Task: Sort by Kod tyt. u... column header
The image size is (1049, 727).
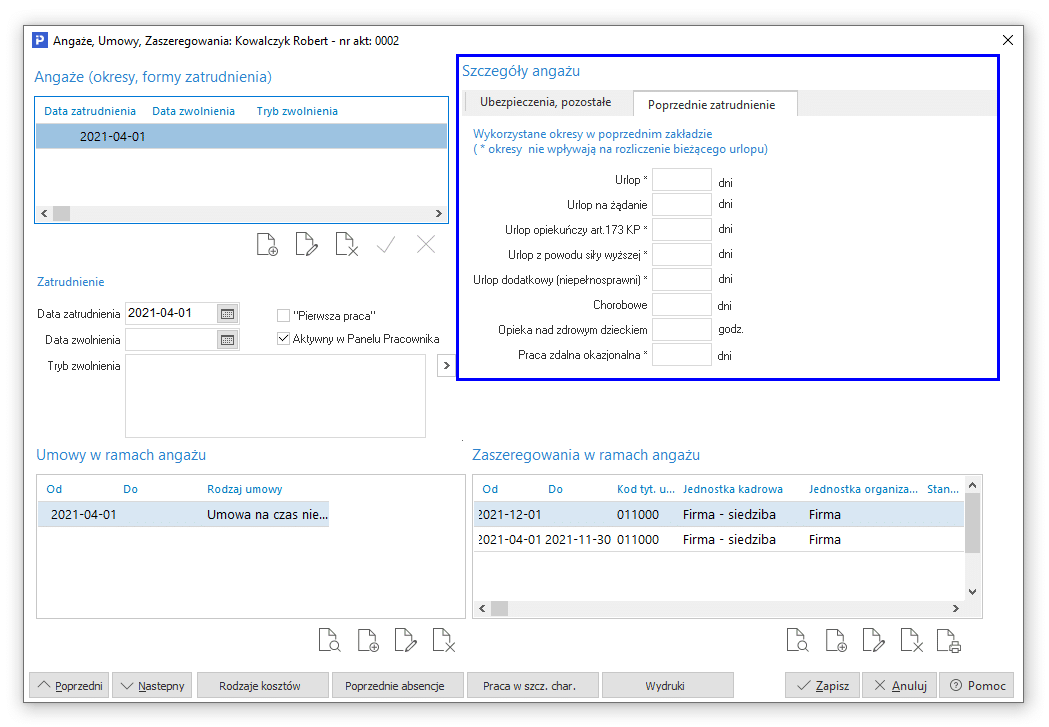Action: tap(646, 489)
